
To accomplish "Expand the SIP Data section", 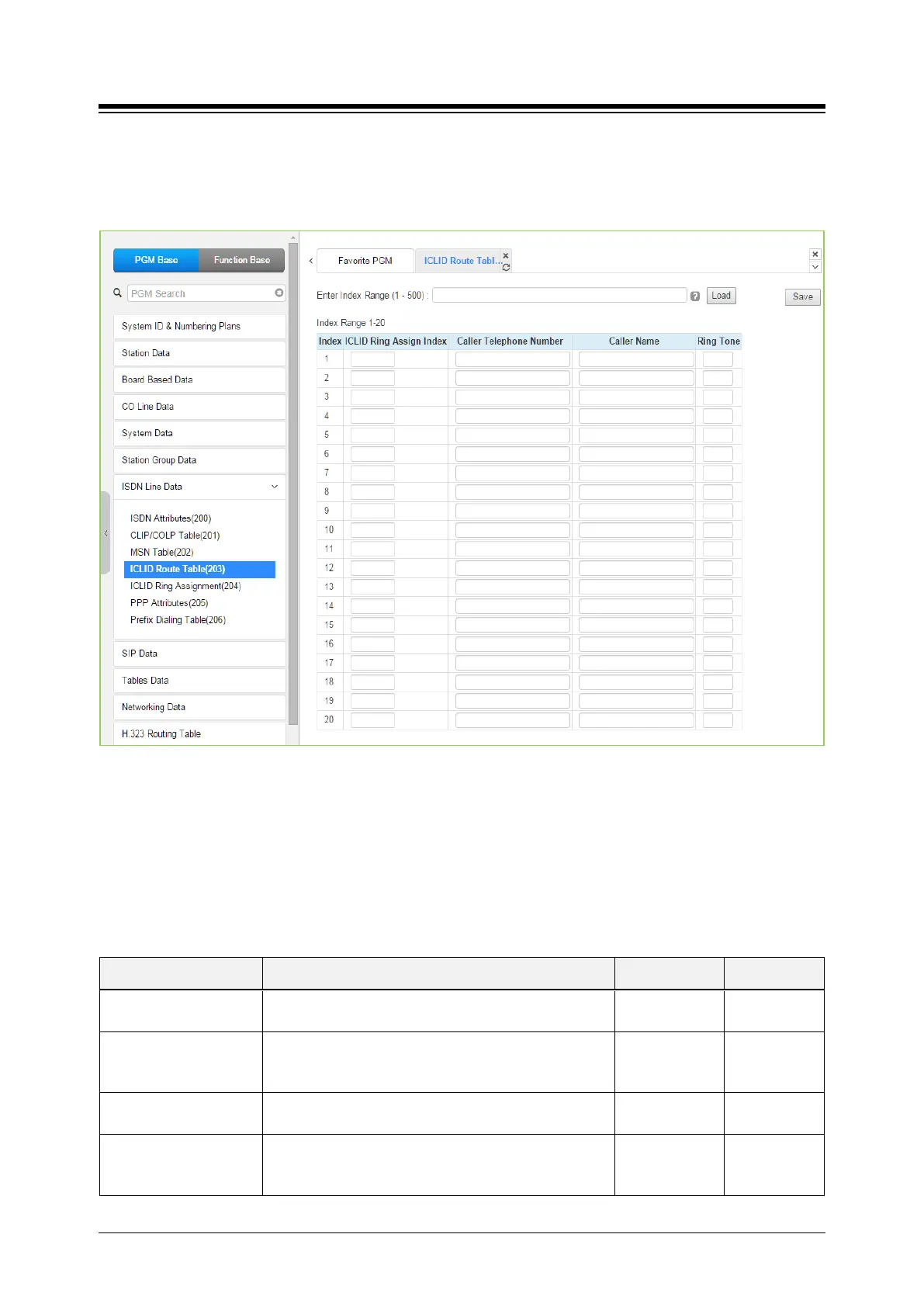I will click(x=199, y=653).
